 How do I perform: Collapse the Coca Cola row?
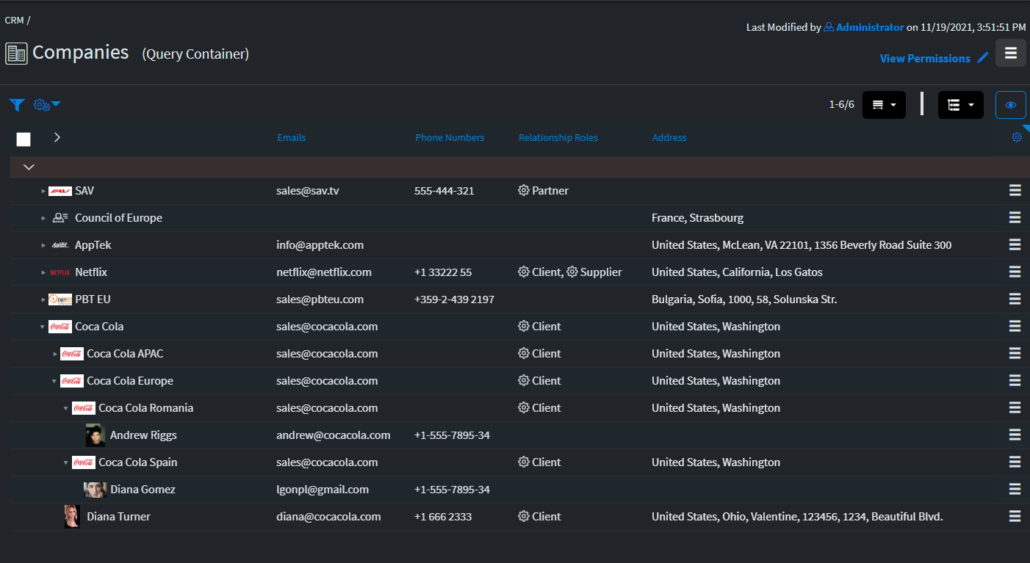(x=43, y=327)
